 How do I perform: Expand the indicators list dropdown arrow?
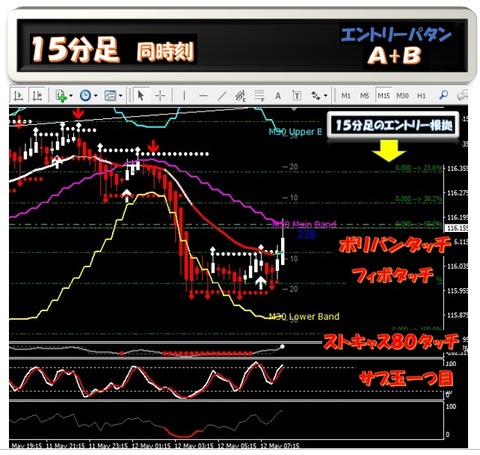(x=71, y=96)
